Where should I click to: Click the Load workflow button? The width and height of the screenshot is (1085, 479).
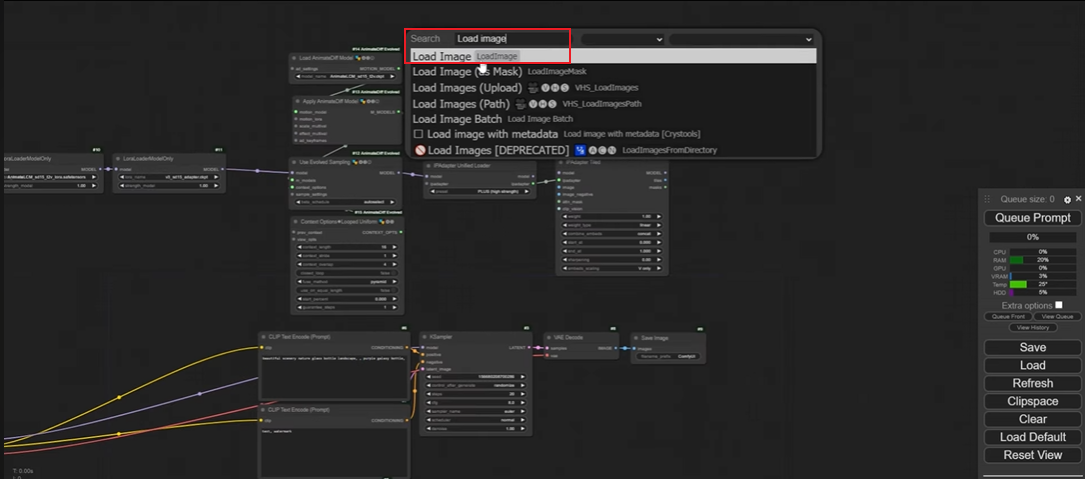pos(1032,365)
